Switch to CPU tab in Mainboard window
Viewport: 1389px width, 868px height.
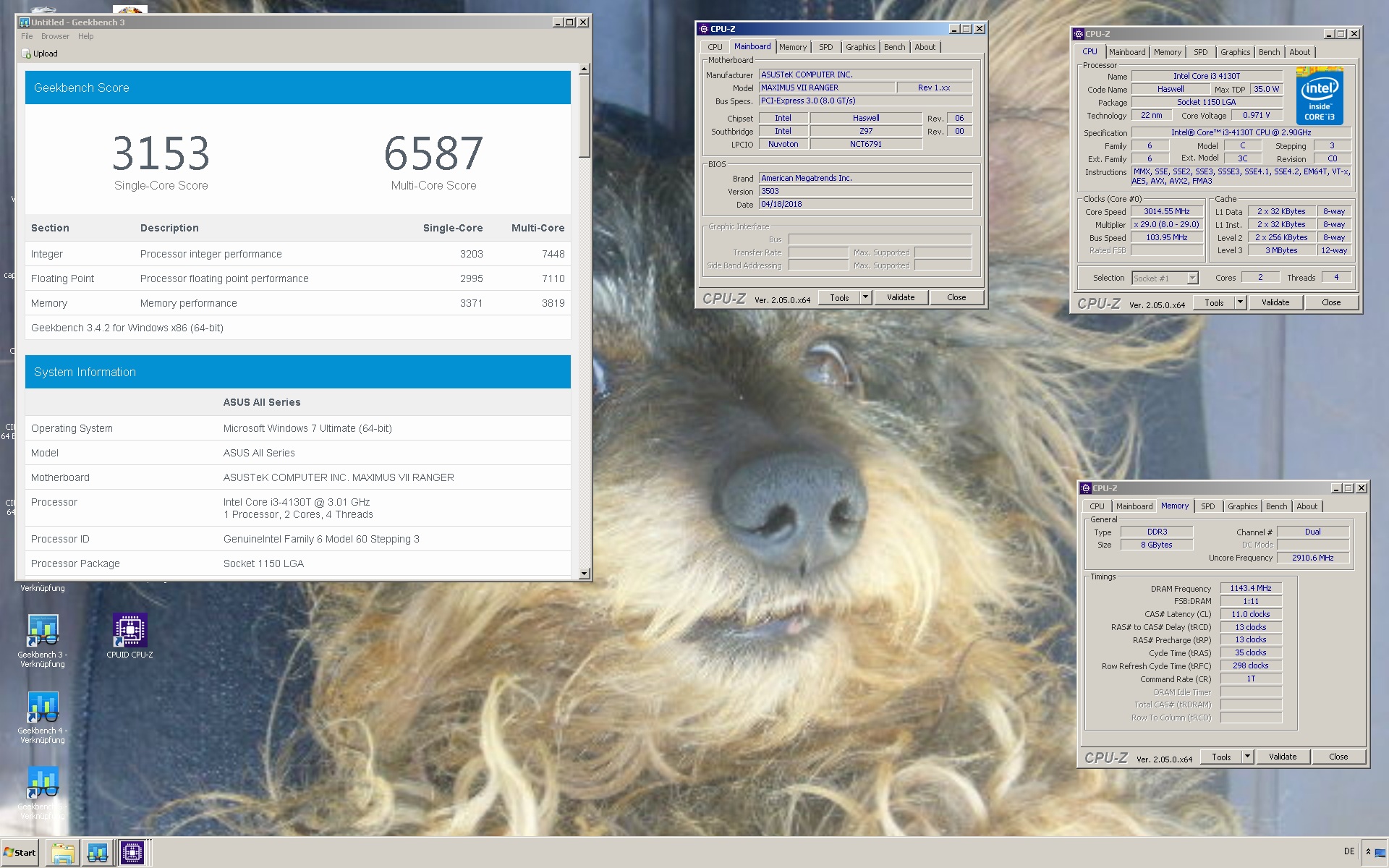pyautogui.click(x=715, y=47)
